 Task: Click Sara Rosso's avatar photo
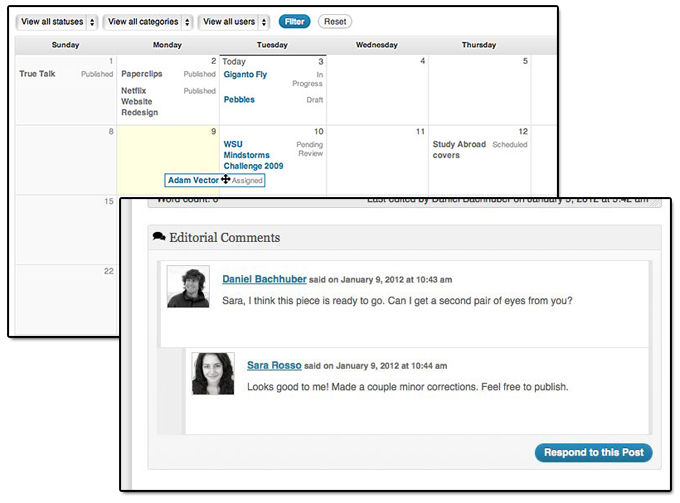(213, 373)
